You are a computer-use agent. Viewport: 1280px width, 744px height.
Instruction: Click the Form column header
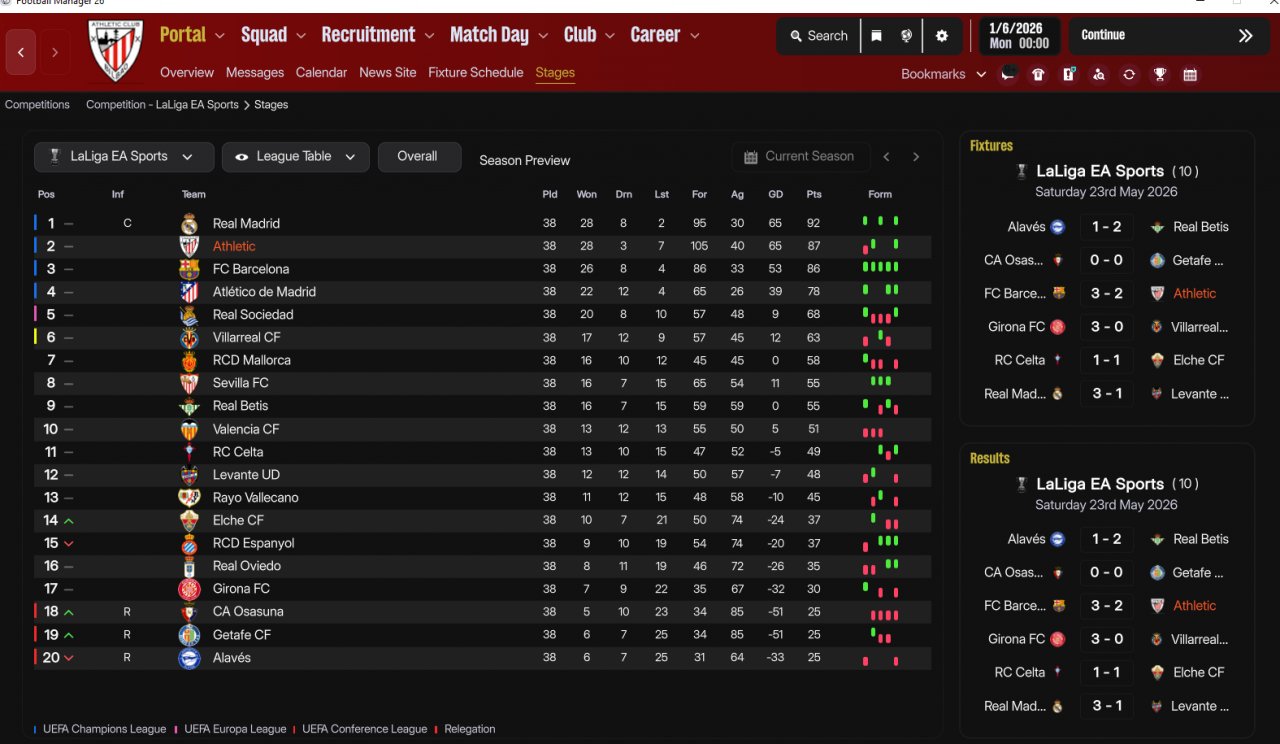click(880, 194)
